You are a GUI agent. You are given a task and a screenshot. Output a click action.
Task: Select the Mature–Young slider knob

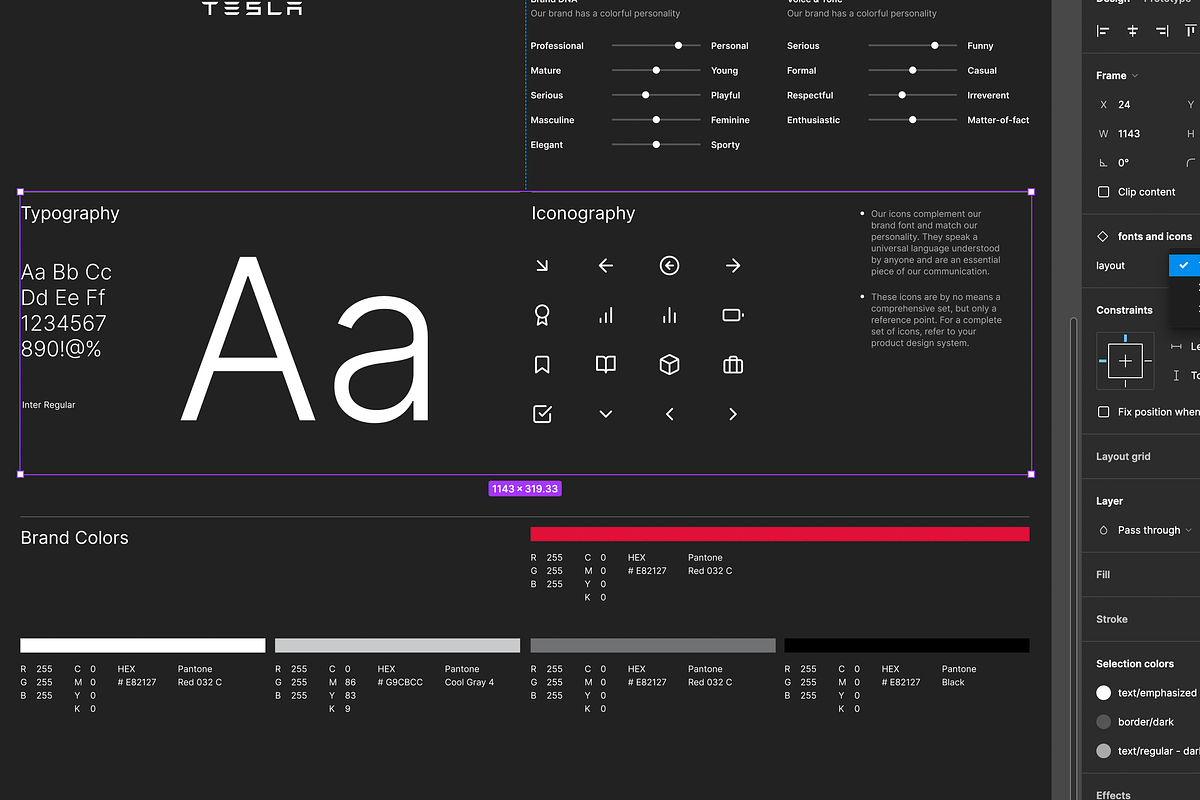(x=656, y=71)
